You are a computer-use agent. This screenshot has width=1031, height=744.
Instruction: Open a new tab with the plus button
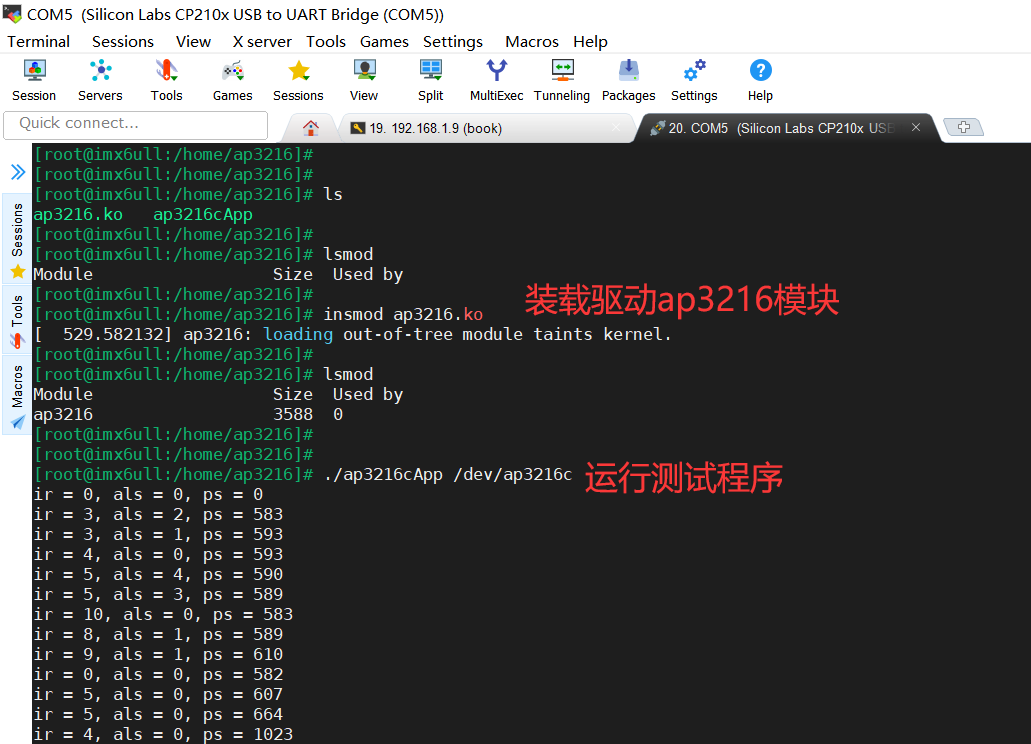[x=963, y=126]
